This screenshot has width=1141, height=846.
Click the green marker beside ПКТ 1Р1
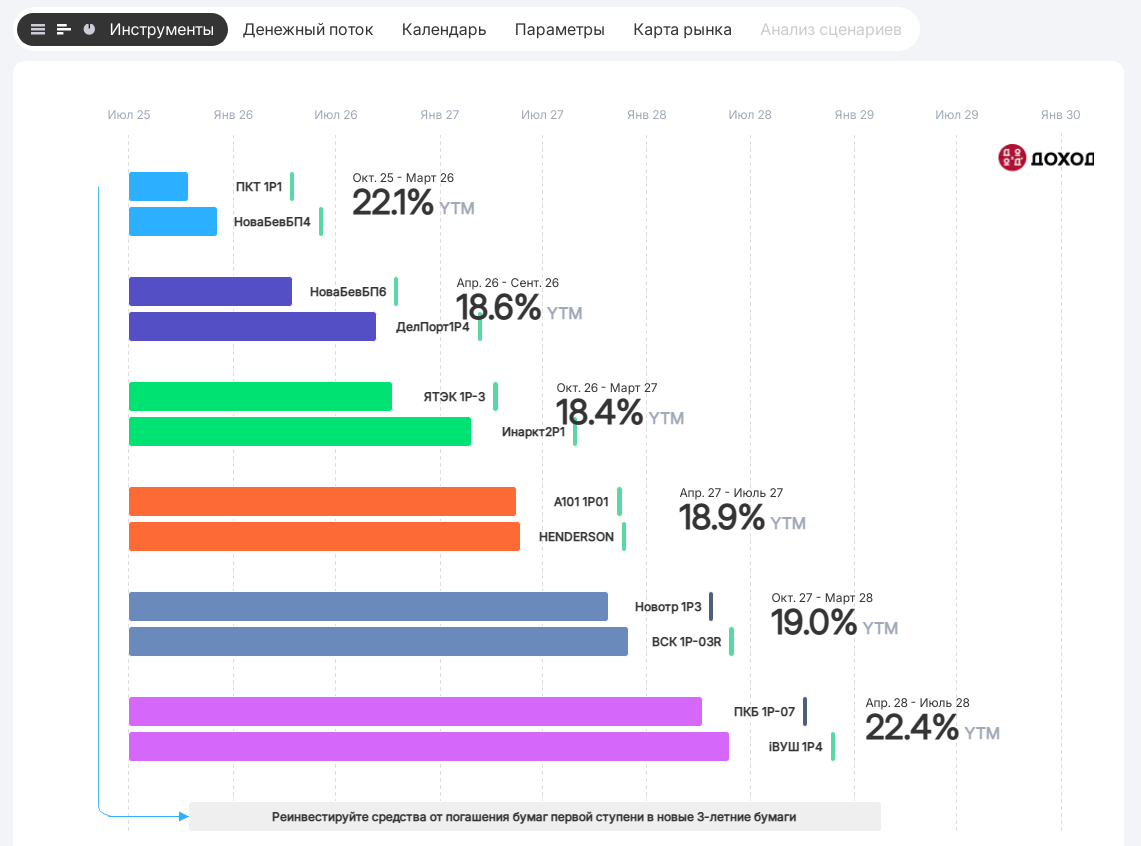coord(292,186)
